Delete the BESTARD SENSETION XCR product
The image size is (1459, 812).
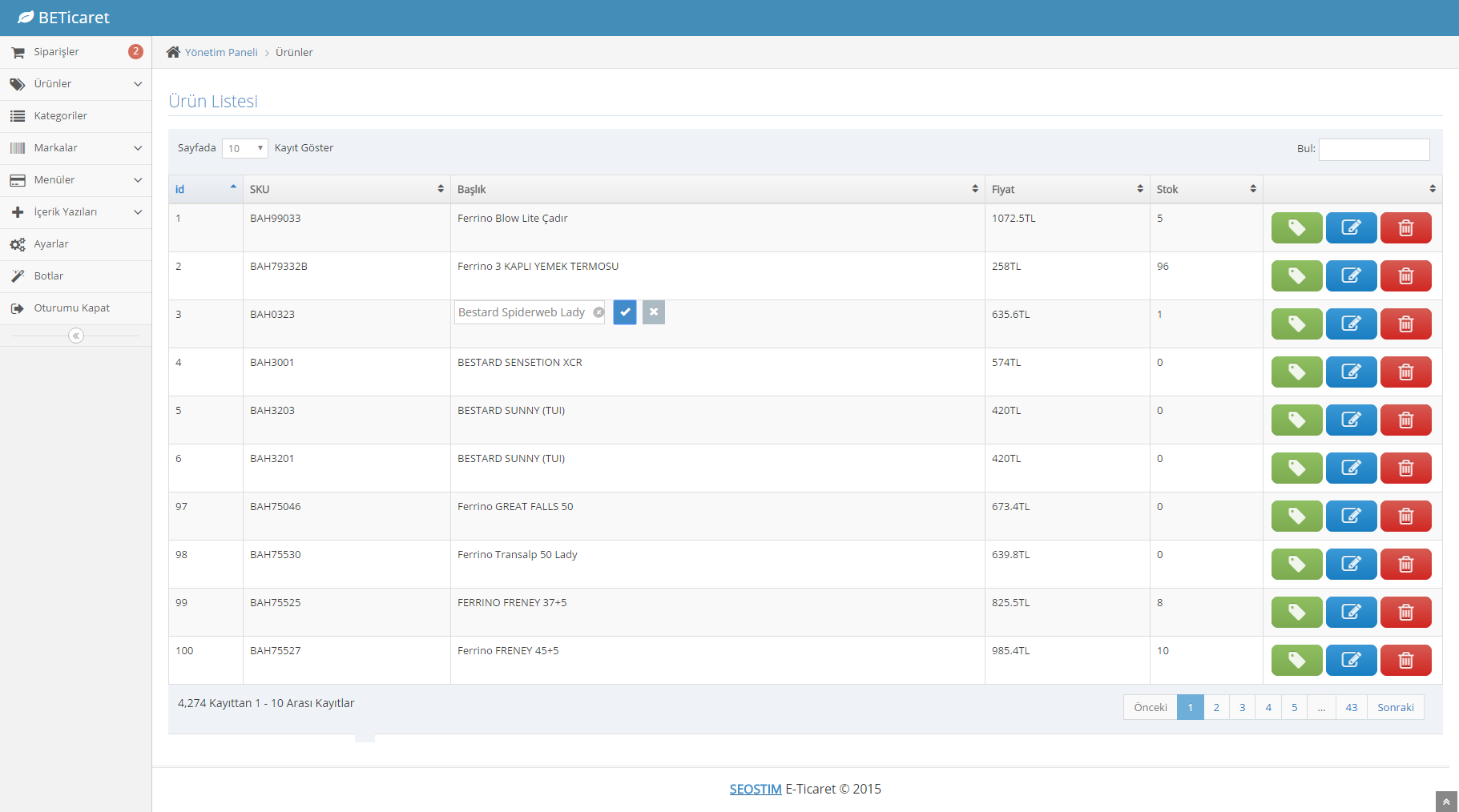1405,372
